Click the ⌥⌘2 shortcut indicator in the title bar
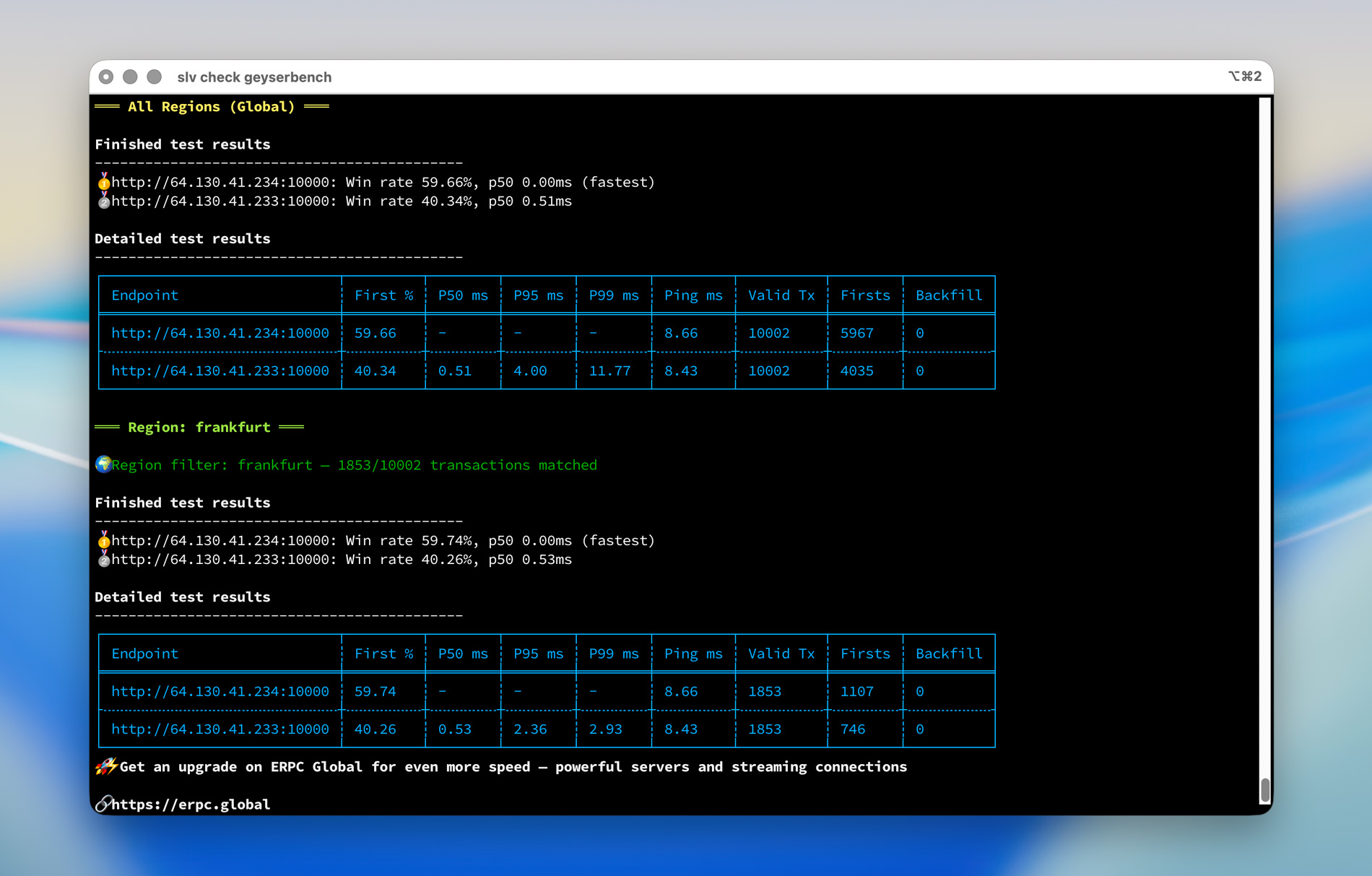The image size is (1372, 876). tap(1244, 76)
